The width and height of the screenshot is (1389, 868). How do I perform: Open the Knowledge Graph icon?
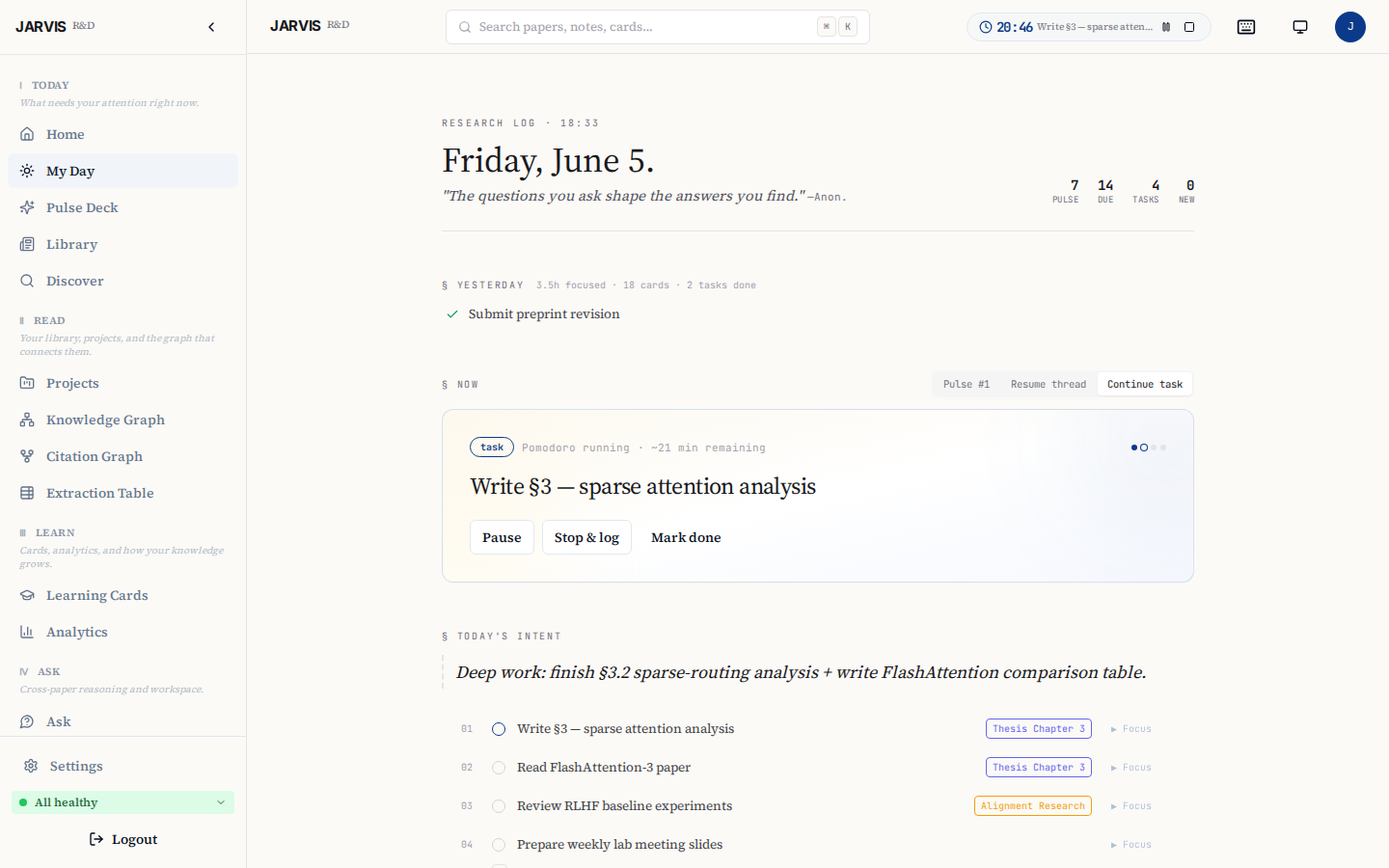[27, 420]
